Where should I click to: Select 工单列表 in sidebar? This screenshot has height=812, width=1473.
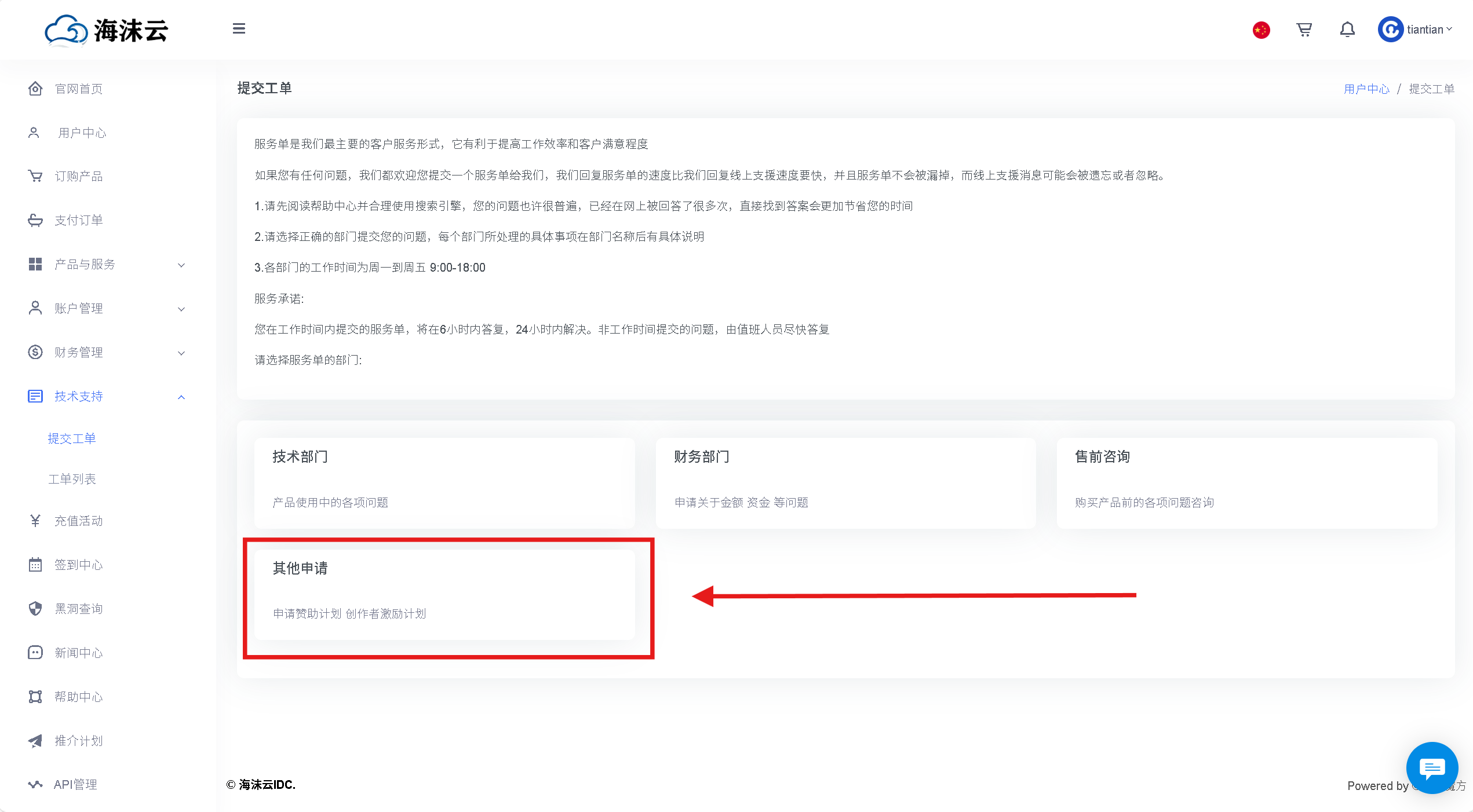72,479
